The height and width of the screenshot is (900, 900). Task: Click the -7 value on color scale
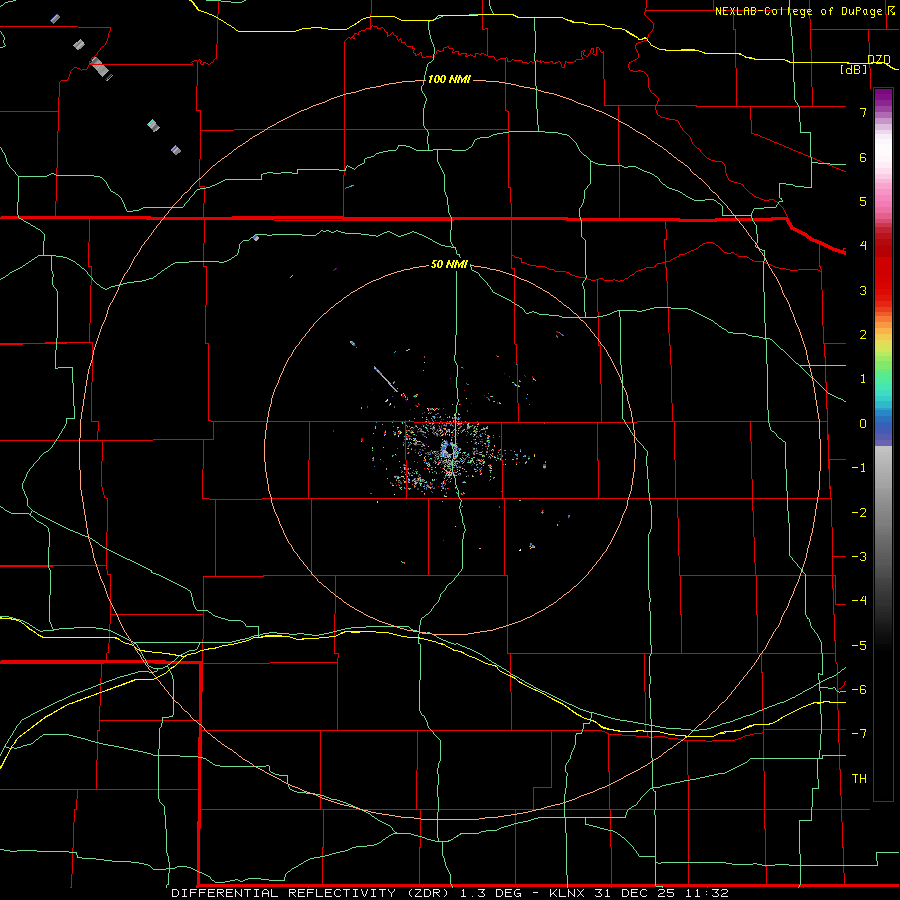[x=859, y=734]
